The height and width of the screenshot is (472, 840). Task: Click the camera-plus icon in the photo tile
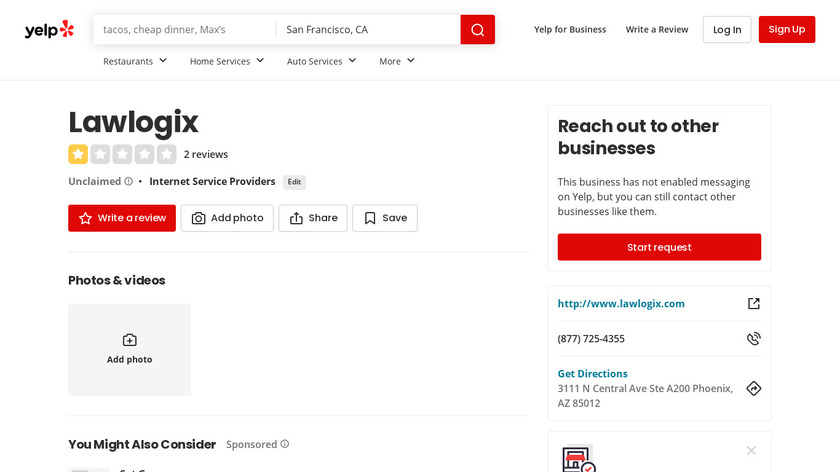pyautogui.click(x=130, y=340)
